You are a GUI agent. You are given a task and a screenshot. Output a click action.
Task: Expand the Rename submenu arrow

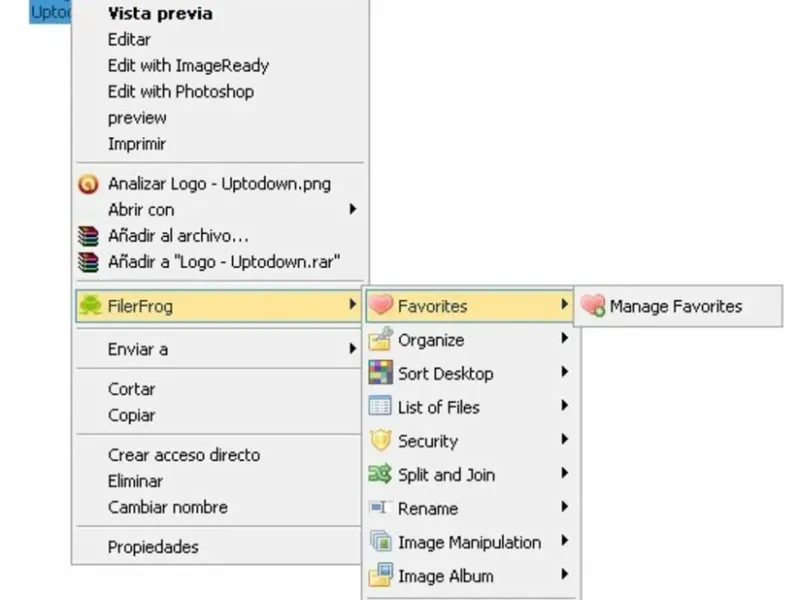565,508
